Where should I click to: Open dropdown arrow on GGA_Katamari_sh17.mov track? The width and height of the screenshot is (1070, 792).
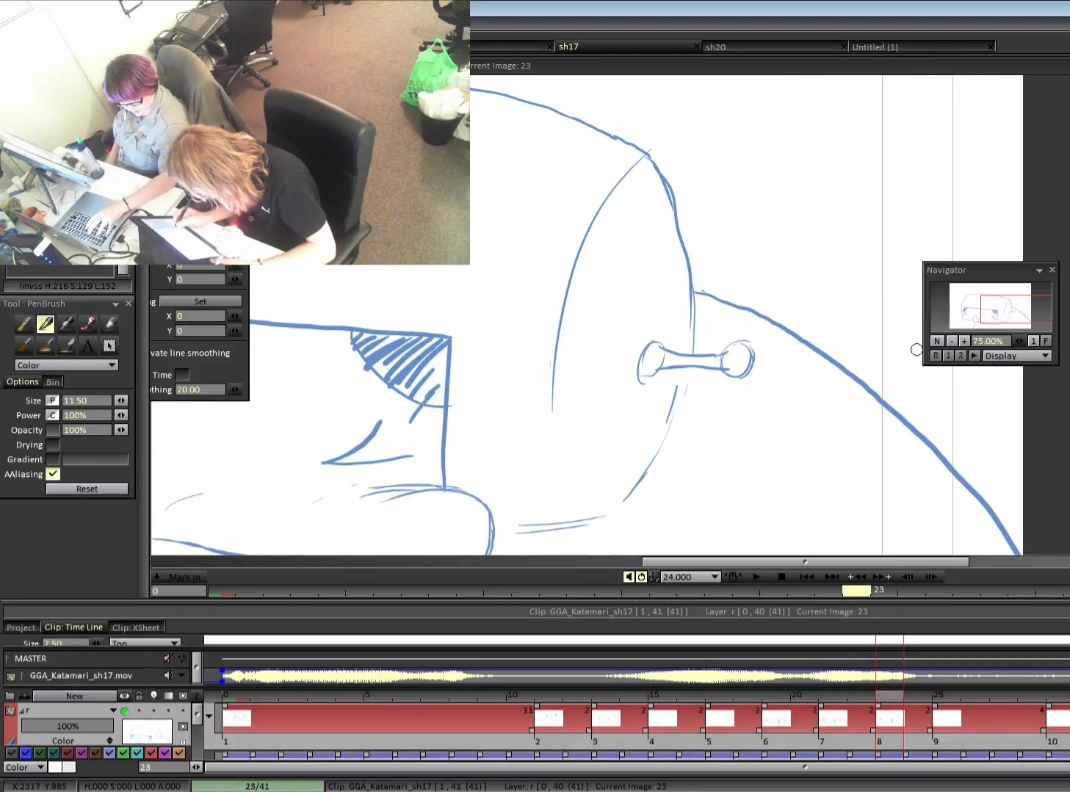point(182,675)
